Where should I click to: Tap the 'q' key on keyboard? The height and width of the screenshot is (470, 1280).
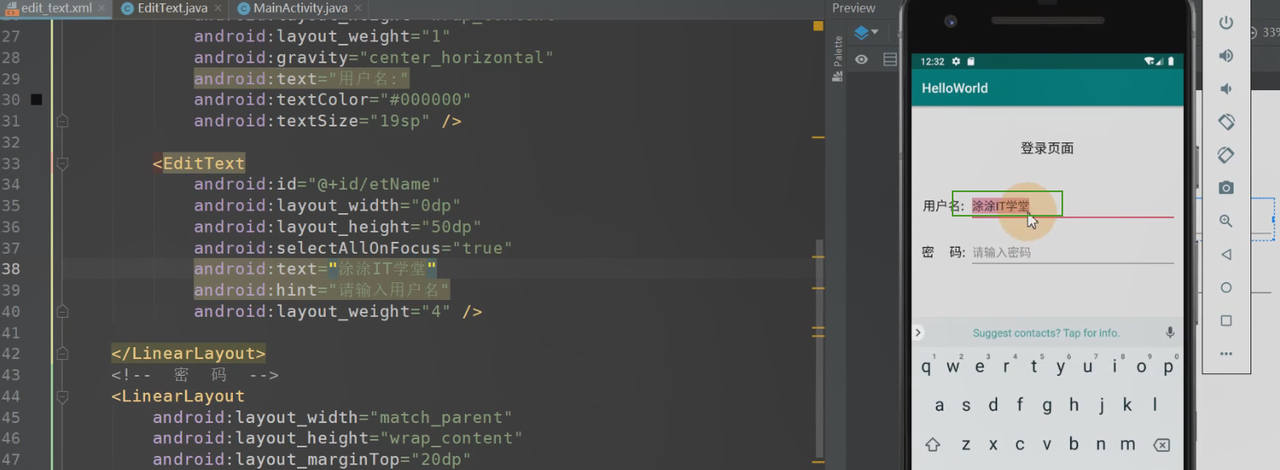(x=927, y=367)
